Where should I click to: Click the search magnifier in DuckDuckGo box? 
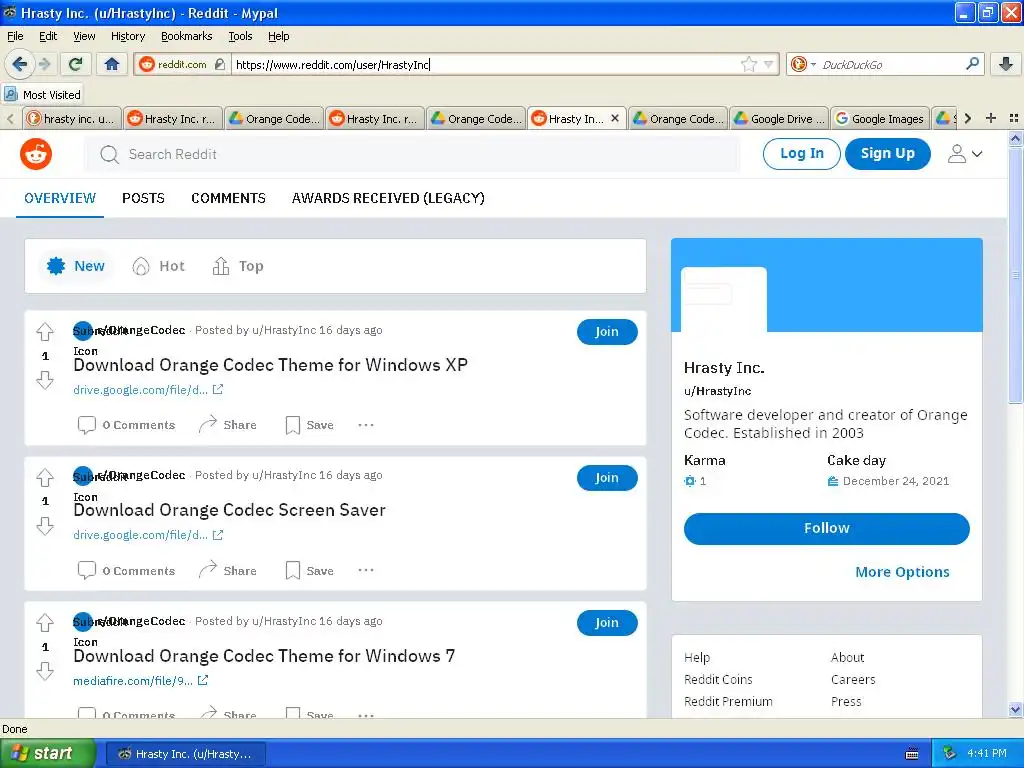pos(972,64)
